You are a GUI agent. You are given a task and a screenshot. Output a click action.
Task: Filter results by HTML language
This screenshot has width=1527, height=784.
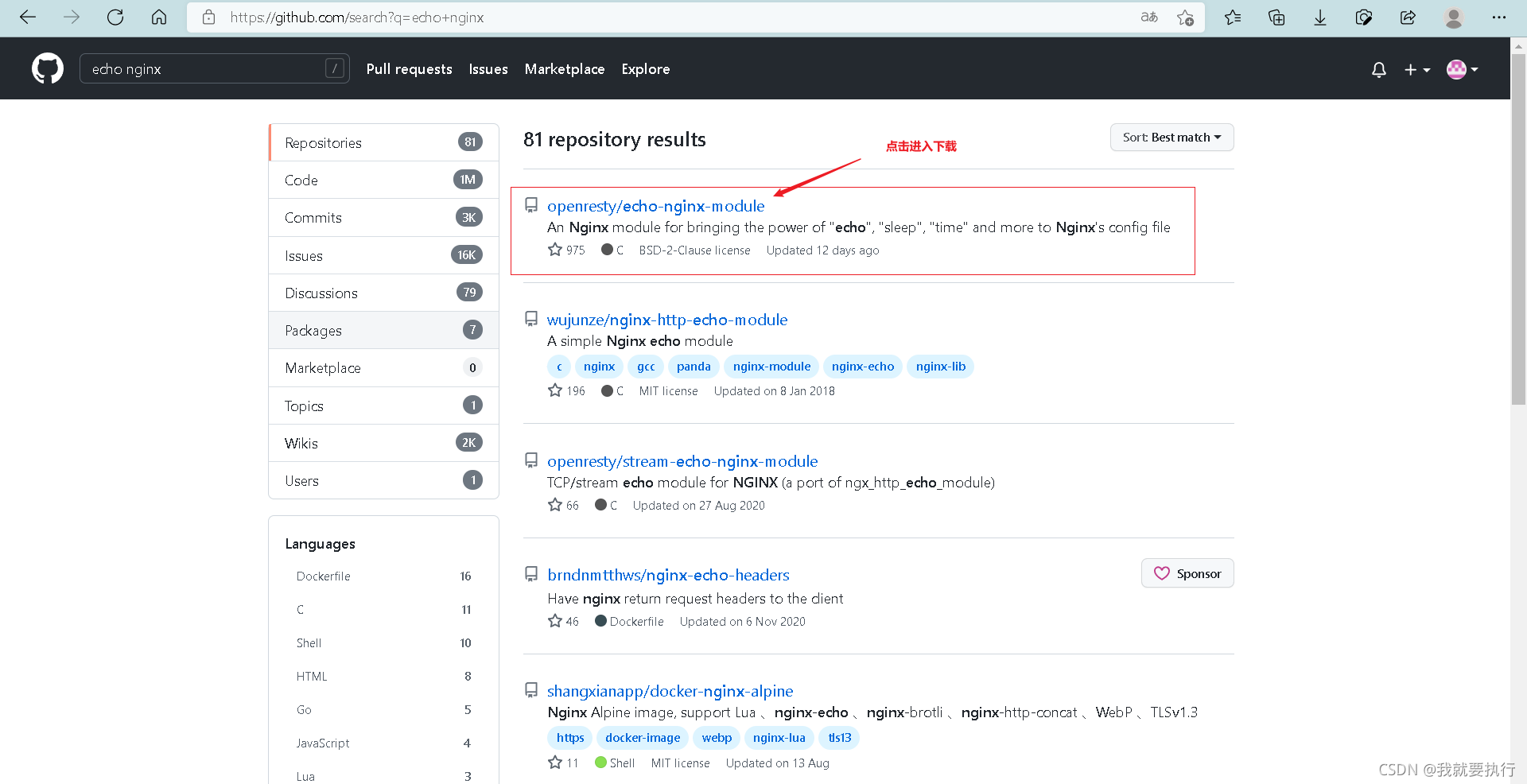[384, 676]
